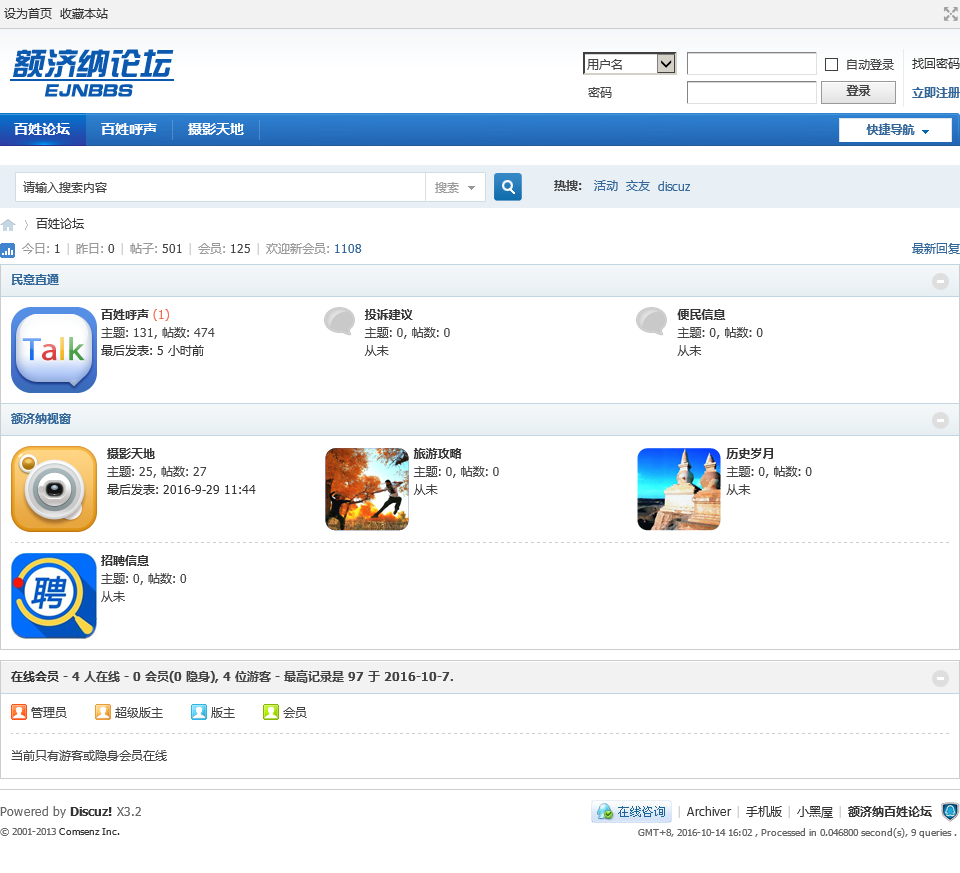Click the 超级版主 legend icon
Screen dimensions: 960x873
point(103,712)
